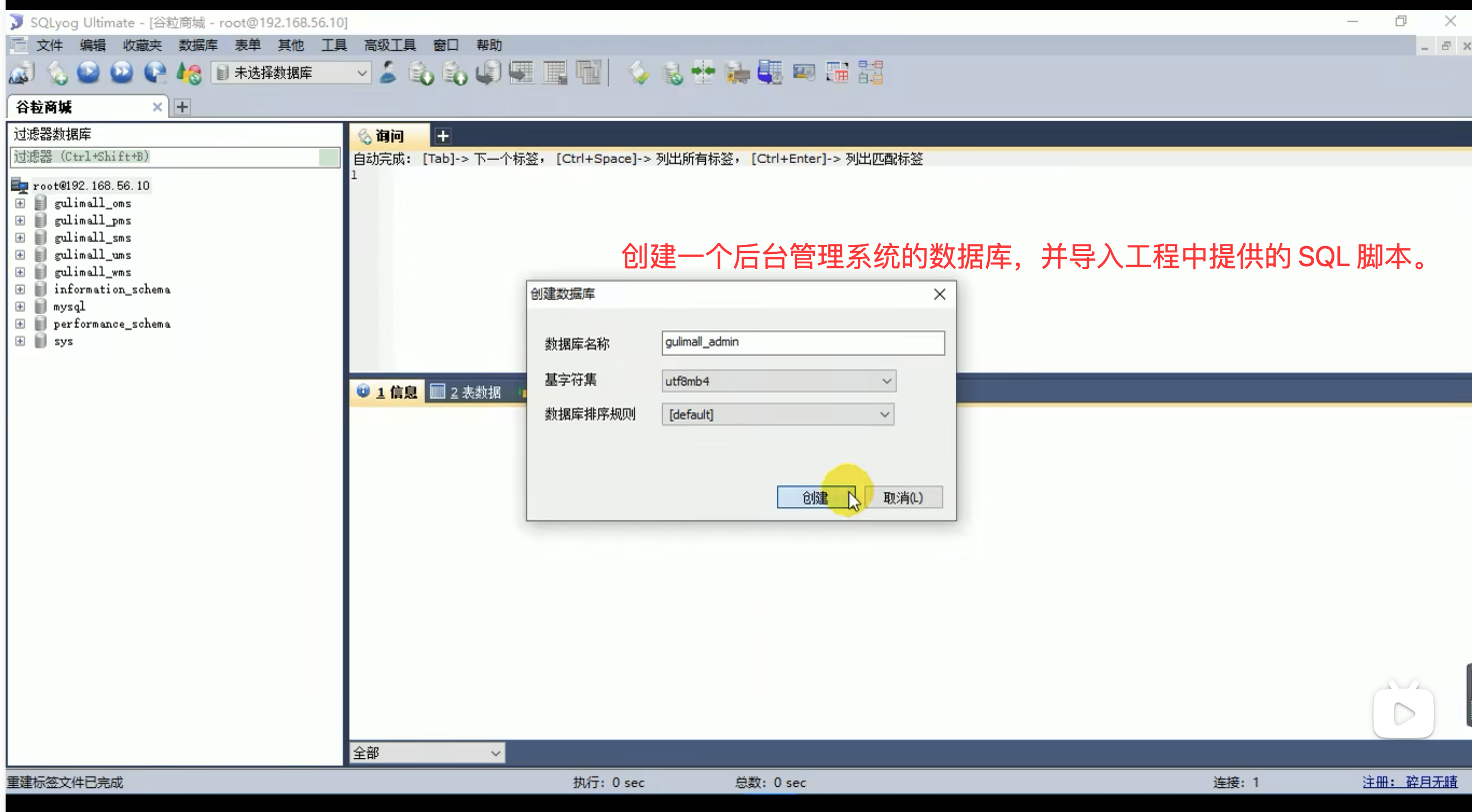Expand the information_schema tree node
Viewport: 1472px width, 812px height.
click(20, 290)
